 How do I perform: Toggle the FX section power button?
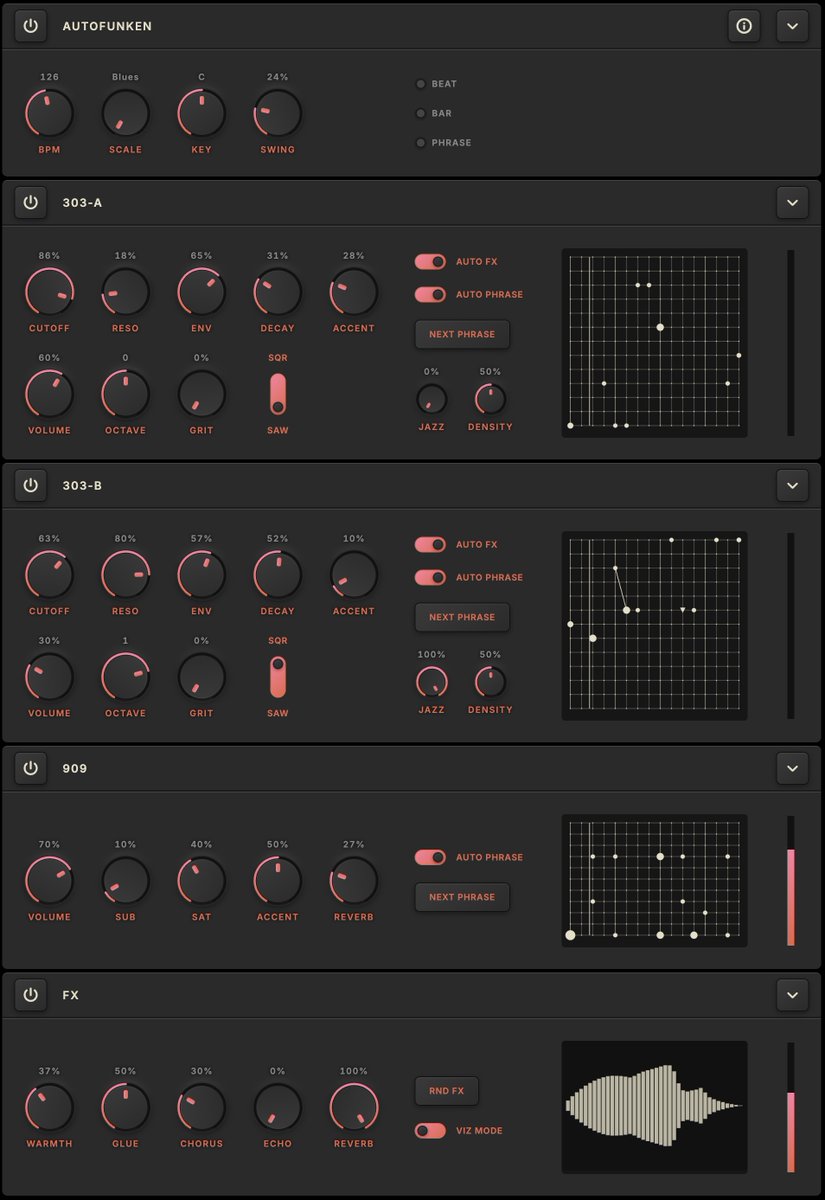point(30,995)
